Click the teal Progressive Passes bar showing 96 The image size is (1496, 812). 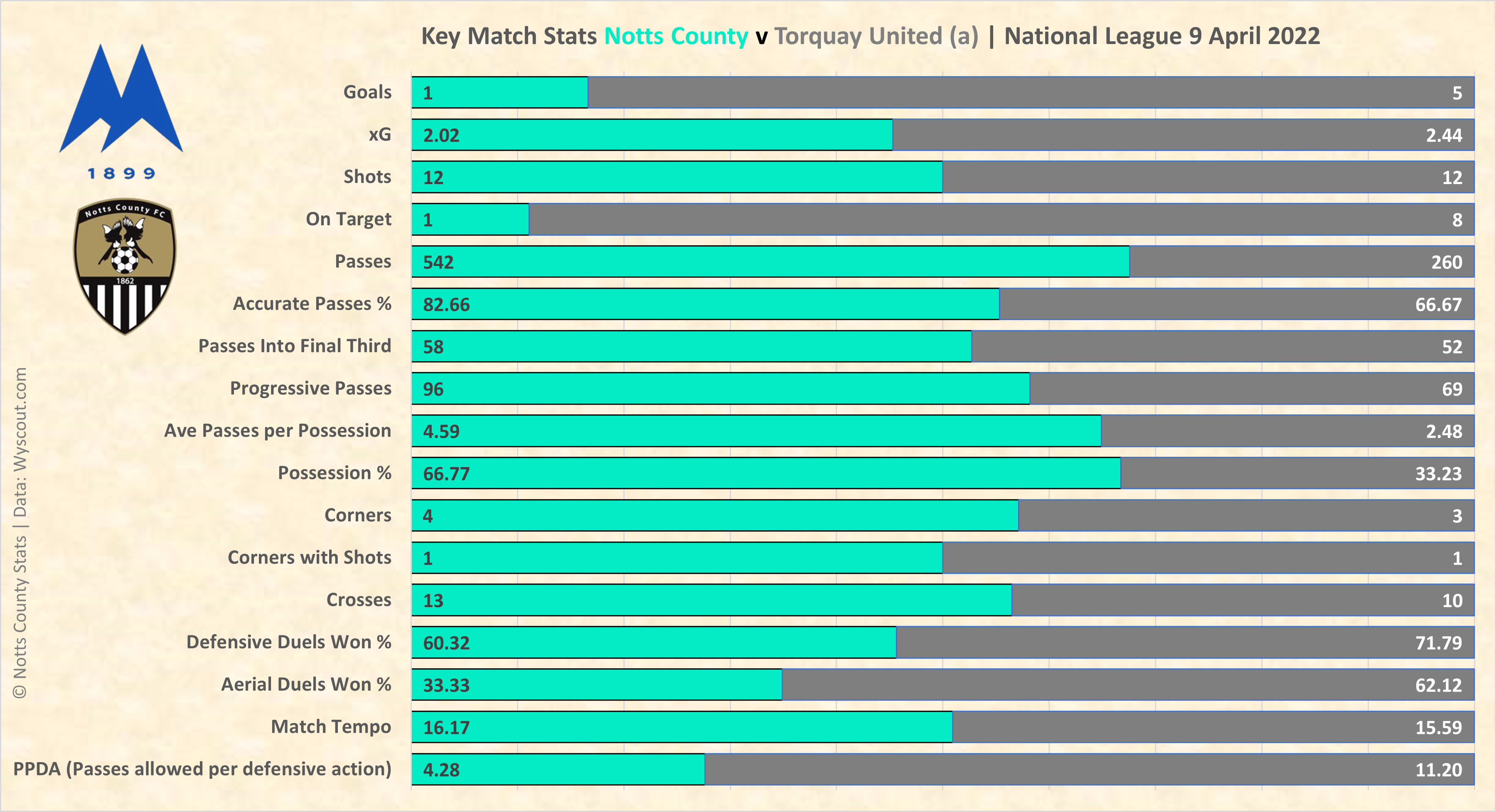tap(720, 389)
